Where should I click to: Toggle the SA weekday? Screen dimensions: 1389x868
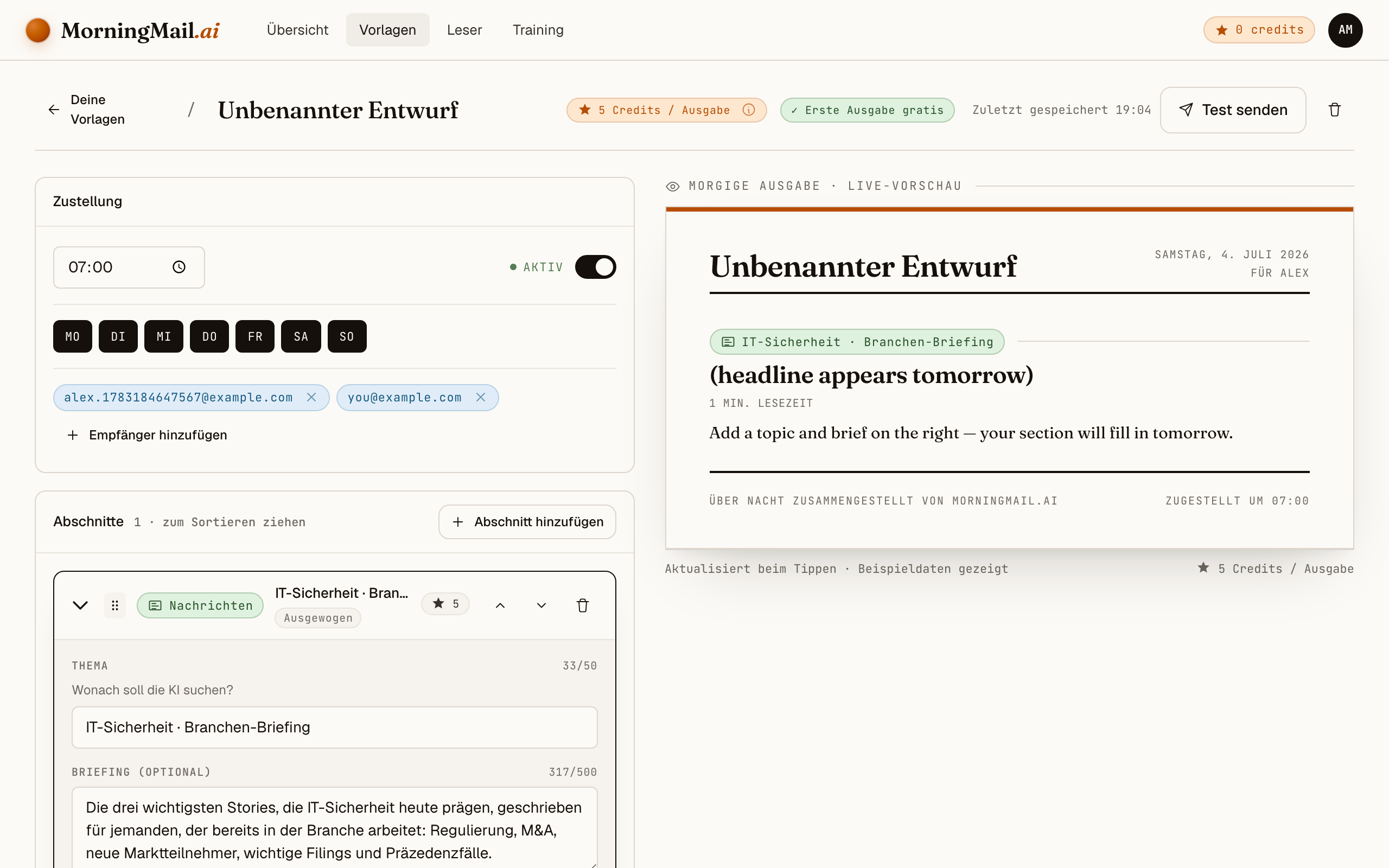[301, 336]
